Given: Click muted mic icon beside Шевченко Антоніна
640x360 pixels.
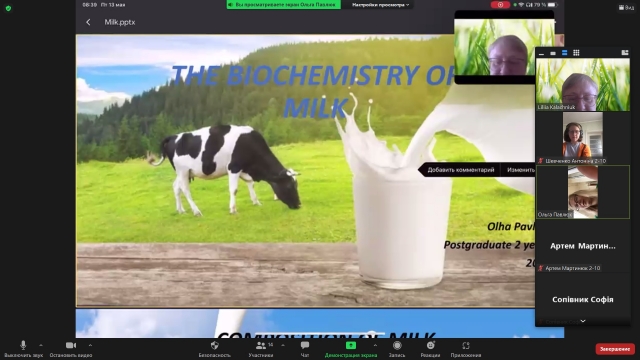Looking at the screenshot, I should pos(541,161).
